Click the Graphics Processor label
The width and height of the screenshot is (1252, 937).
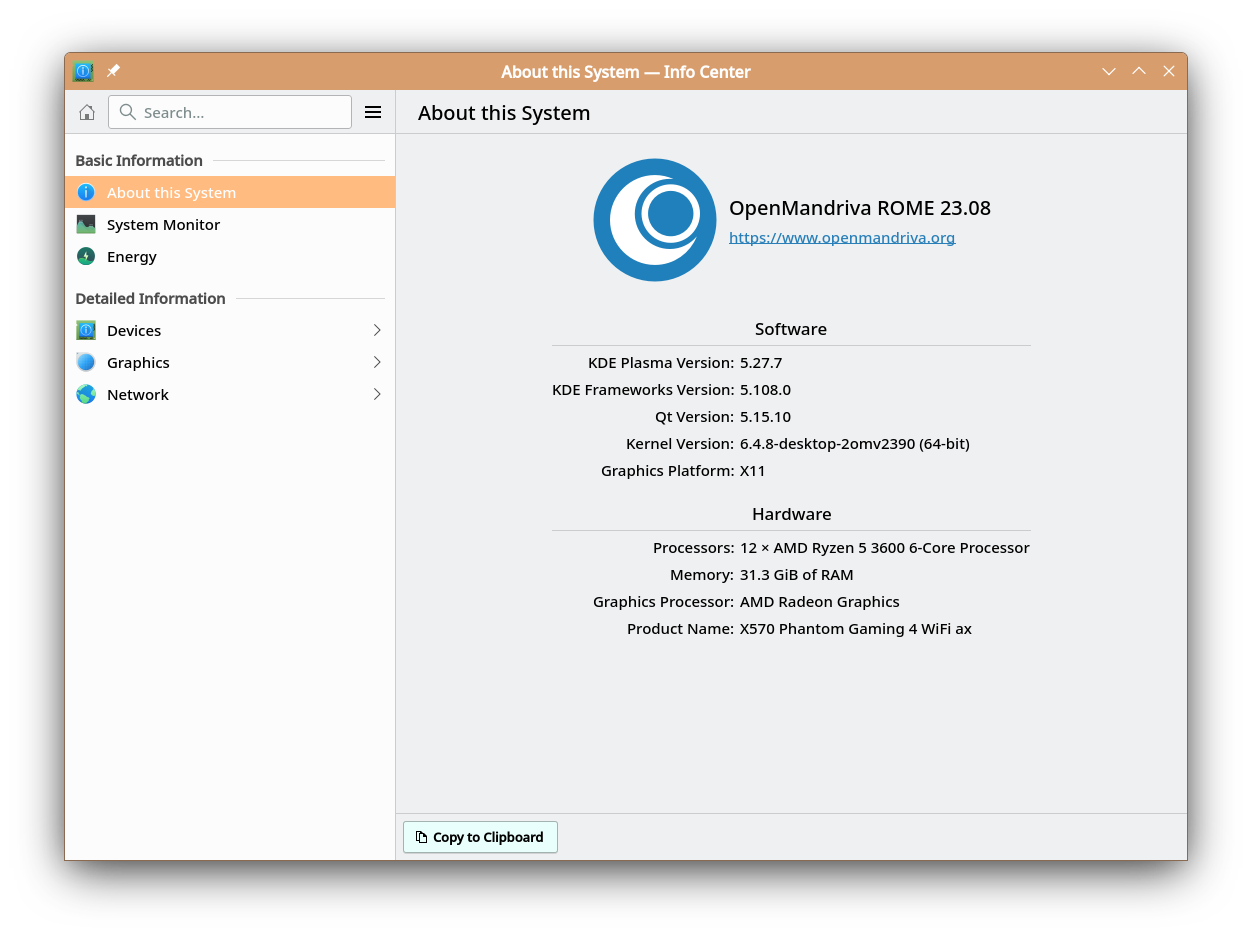(664, 601)
